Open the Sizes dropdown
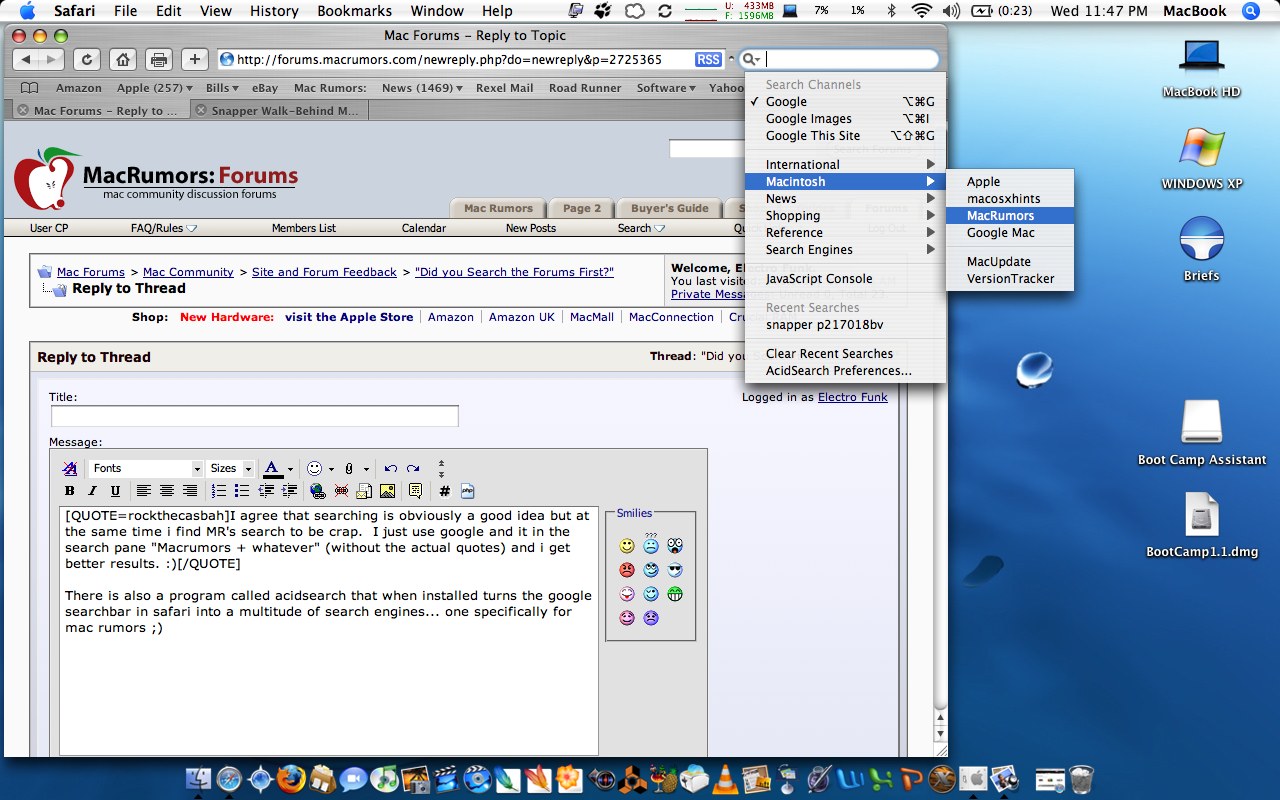Screen dimensions: 1280x800 (x=230, y=468)
